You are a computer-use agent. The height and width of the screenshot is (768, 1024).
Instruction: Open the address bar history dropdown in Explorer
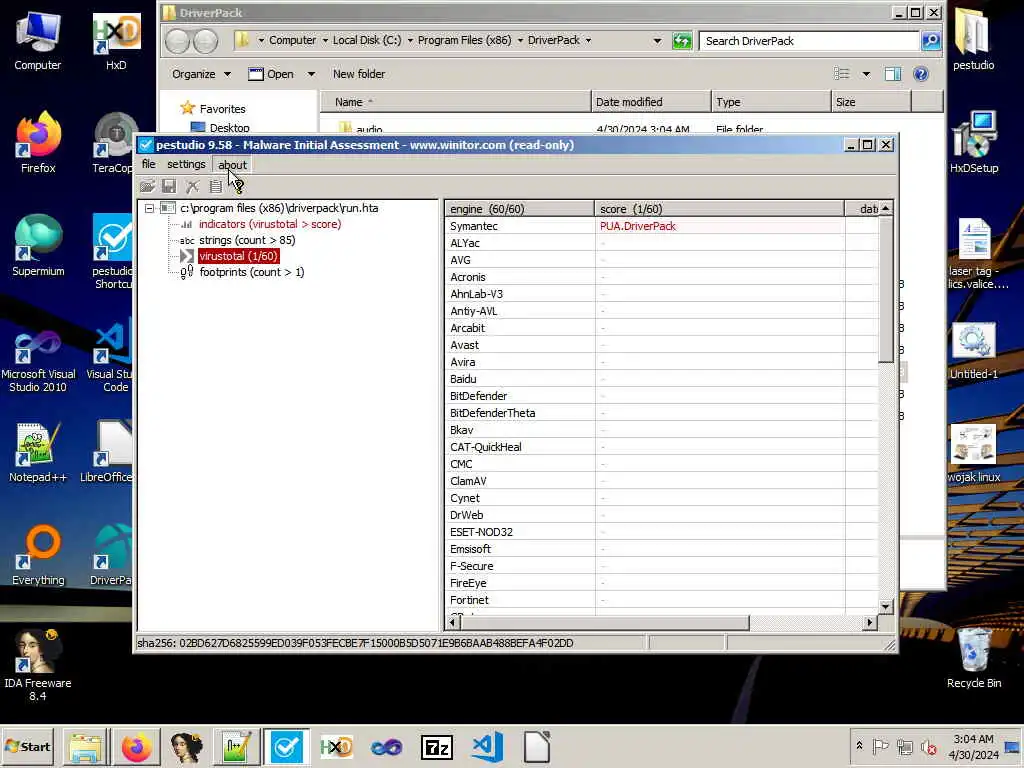coord(657,40)
